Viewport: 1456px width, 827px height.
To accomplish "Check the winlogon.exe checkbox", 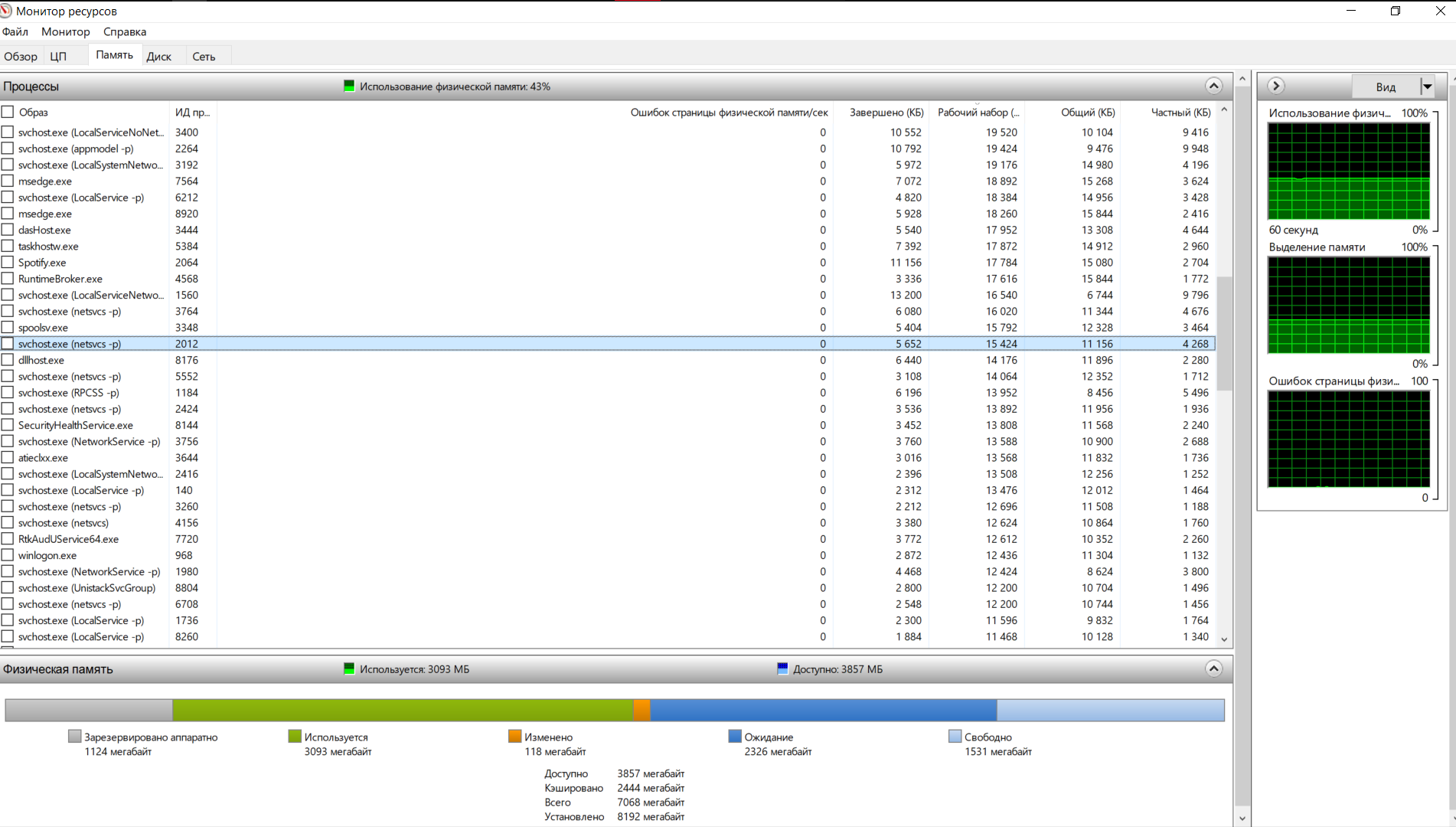I will (8, 555).
